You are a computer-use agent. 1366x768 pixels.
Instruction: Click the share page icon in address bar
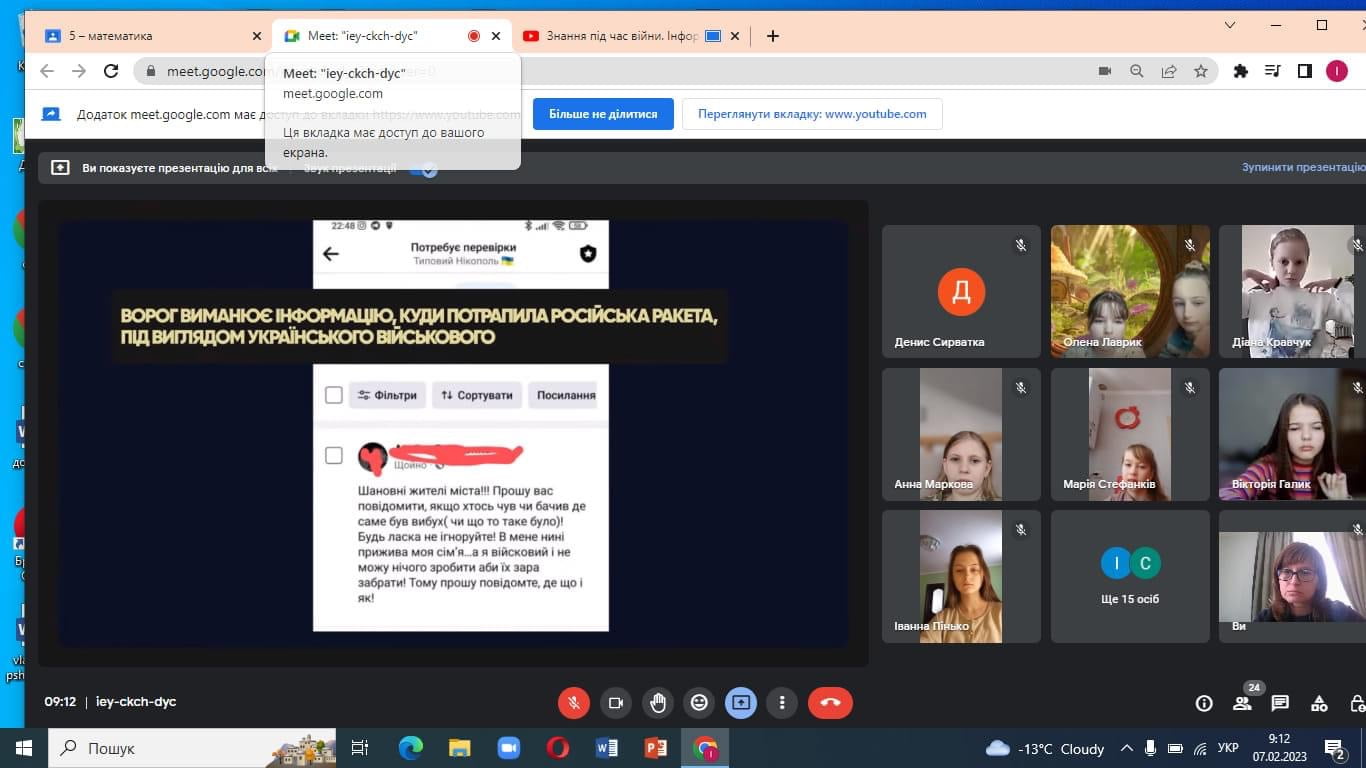(x=1169, y=71)
